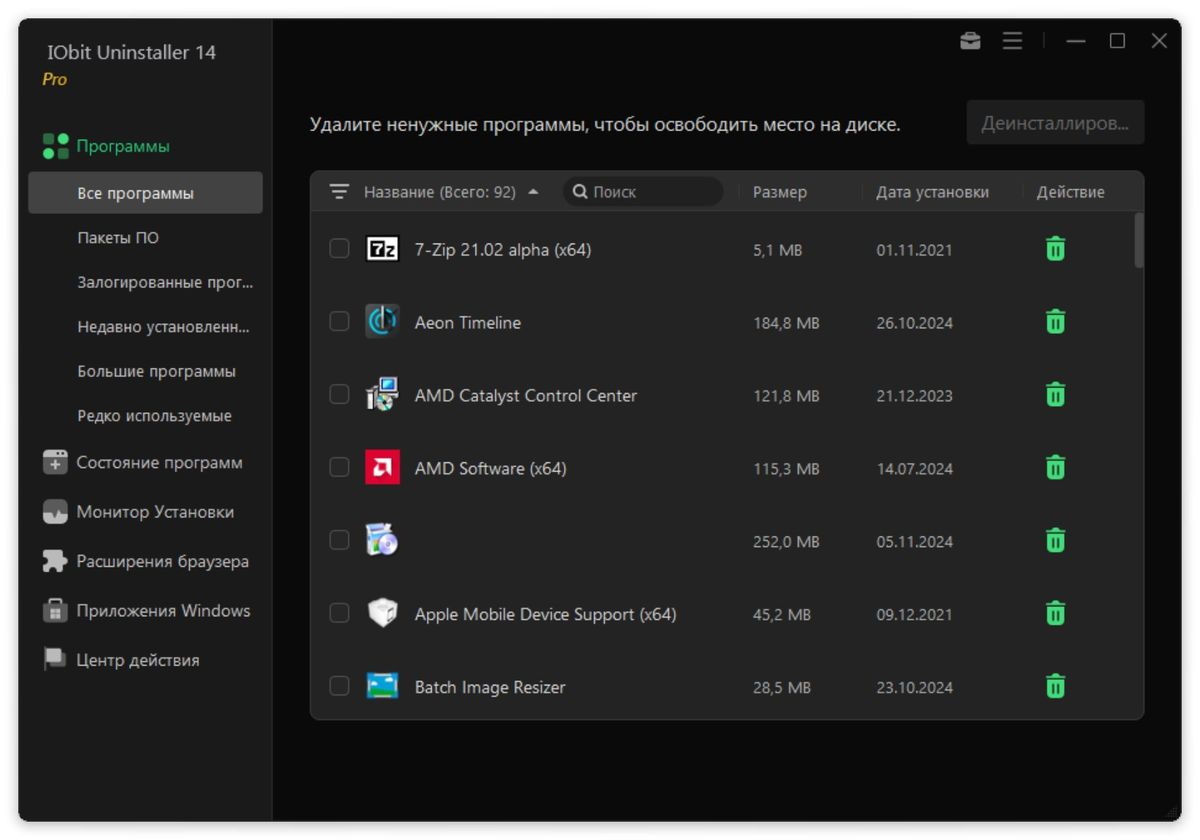Tick the checkbox for 7-Zip 21.02 alpha

coord(340,249)
